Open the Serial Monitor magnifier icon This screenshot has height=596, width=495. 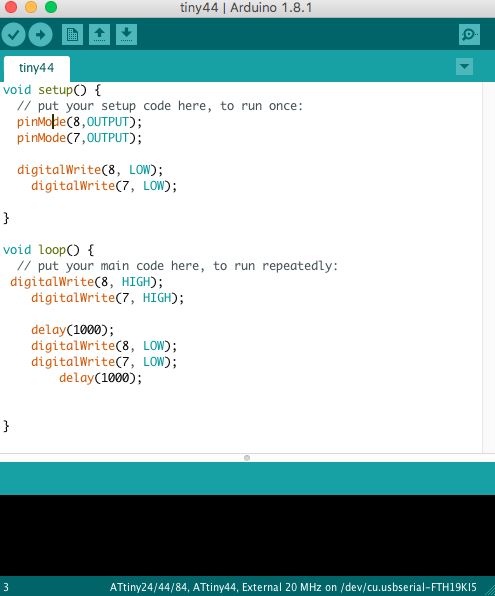click(469, 35)
